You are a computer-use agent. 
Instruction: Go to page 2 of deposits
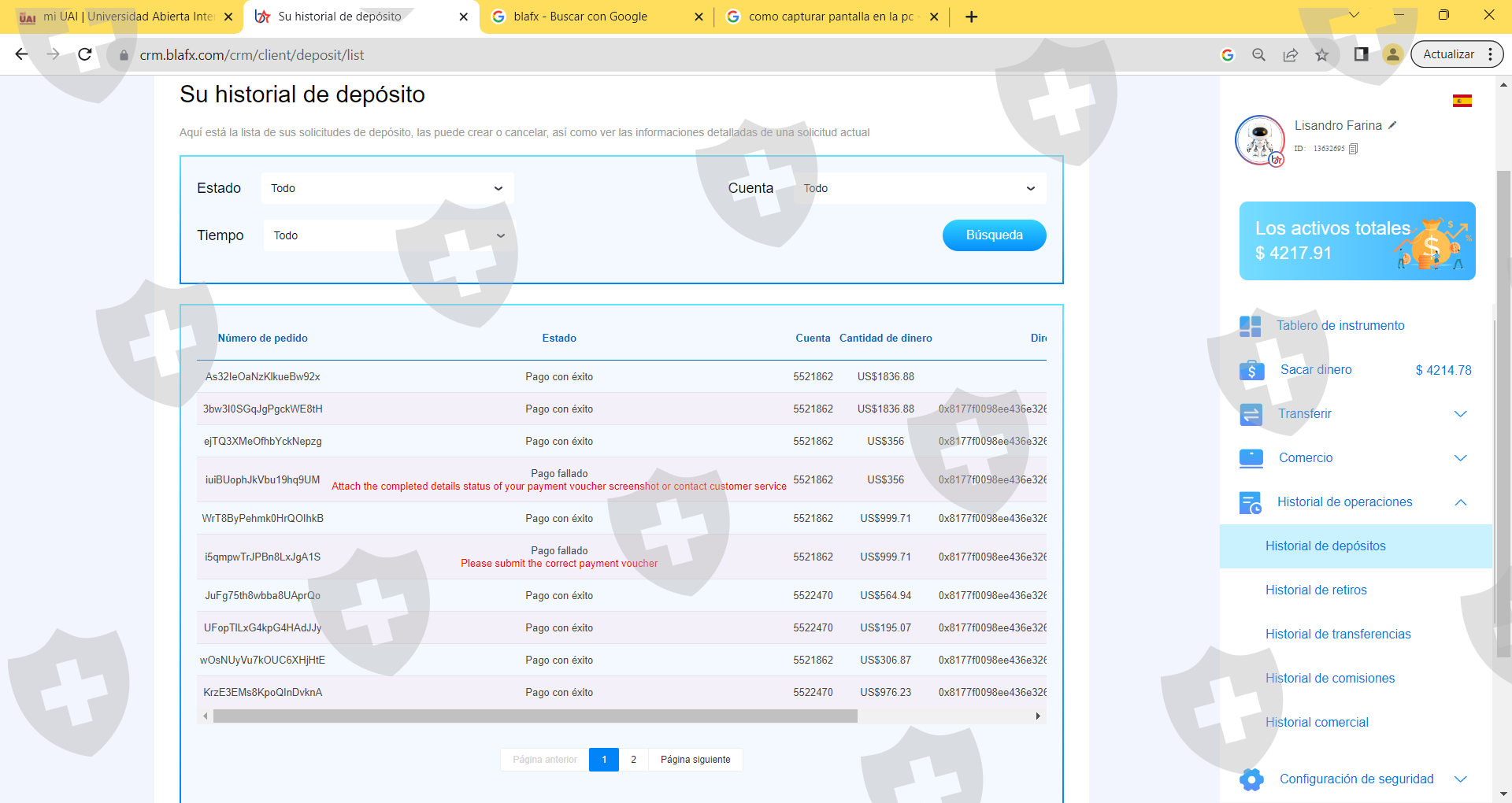(633, 760)
